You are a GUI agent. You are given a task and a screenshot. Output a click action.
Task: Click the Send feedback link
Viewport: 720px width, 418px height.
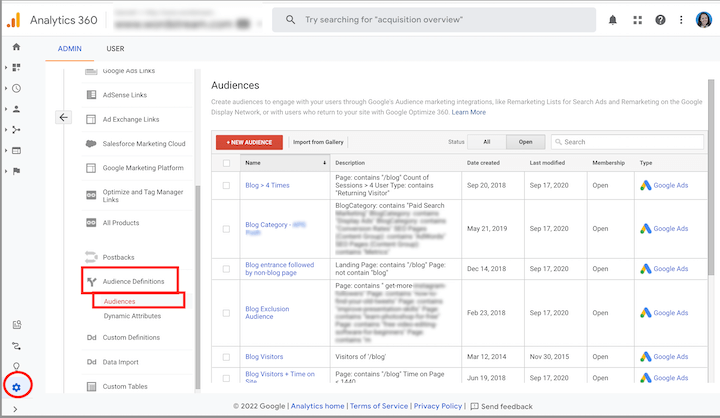click(x=501, y=406)
